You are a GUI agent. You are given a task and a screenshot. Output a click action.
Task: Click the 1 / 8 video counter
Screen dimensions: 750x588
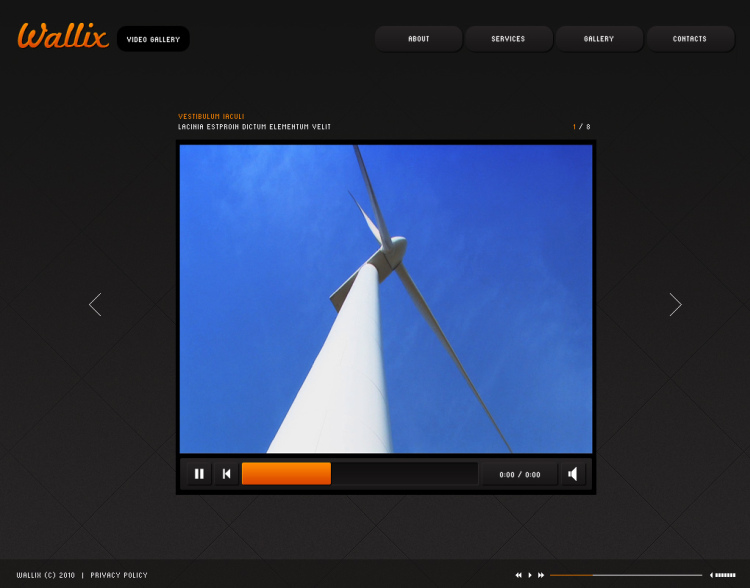tap(582, 127)
